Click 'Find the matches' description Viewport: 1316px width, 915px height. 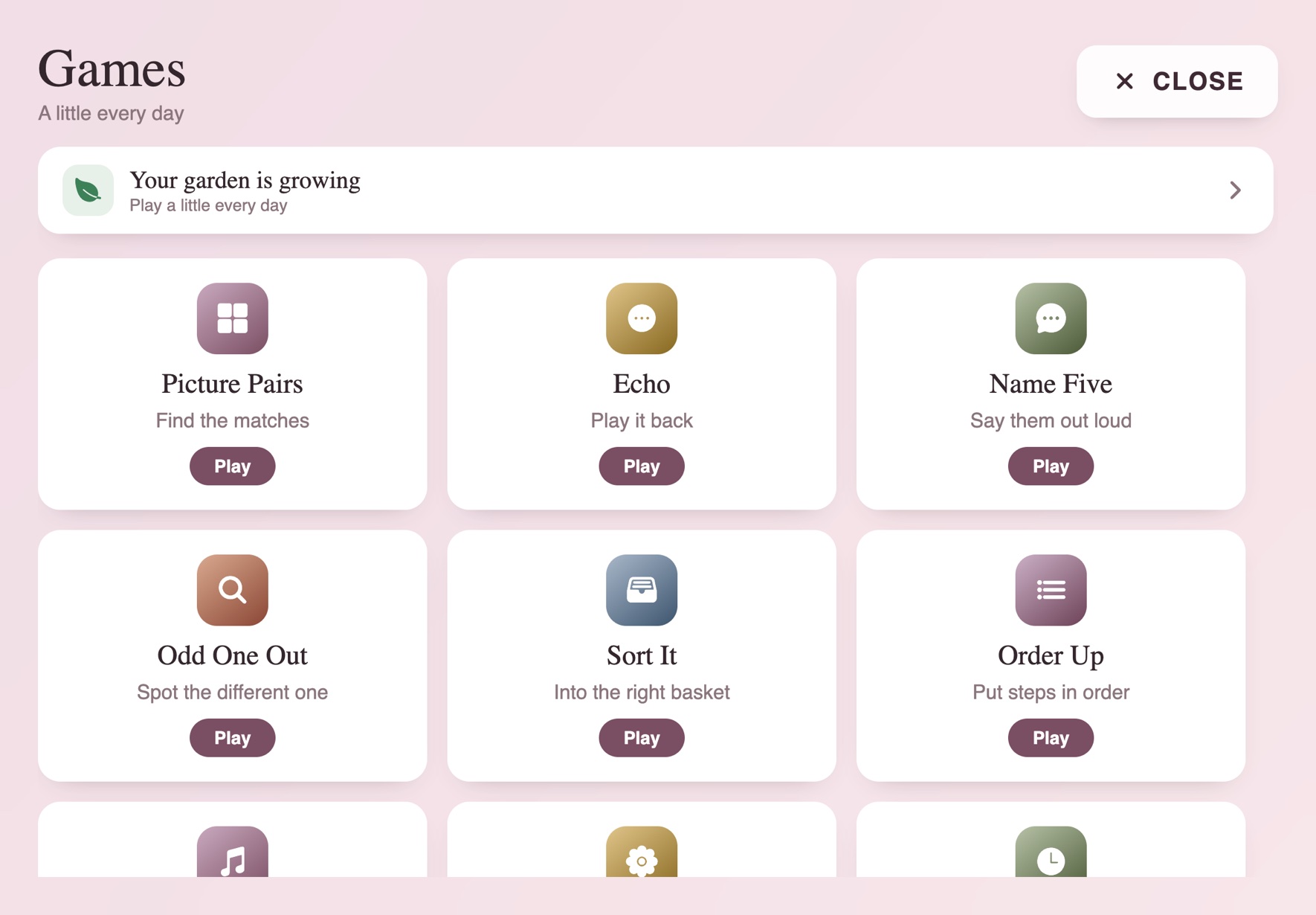[x=232, y=420]
